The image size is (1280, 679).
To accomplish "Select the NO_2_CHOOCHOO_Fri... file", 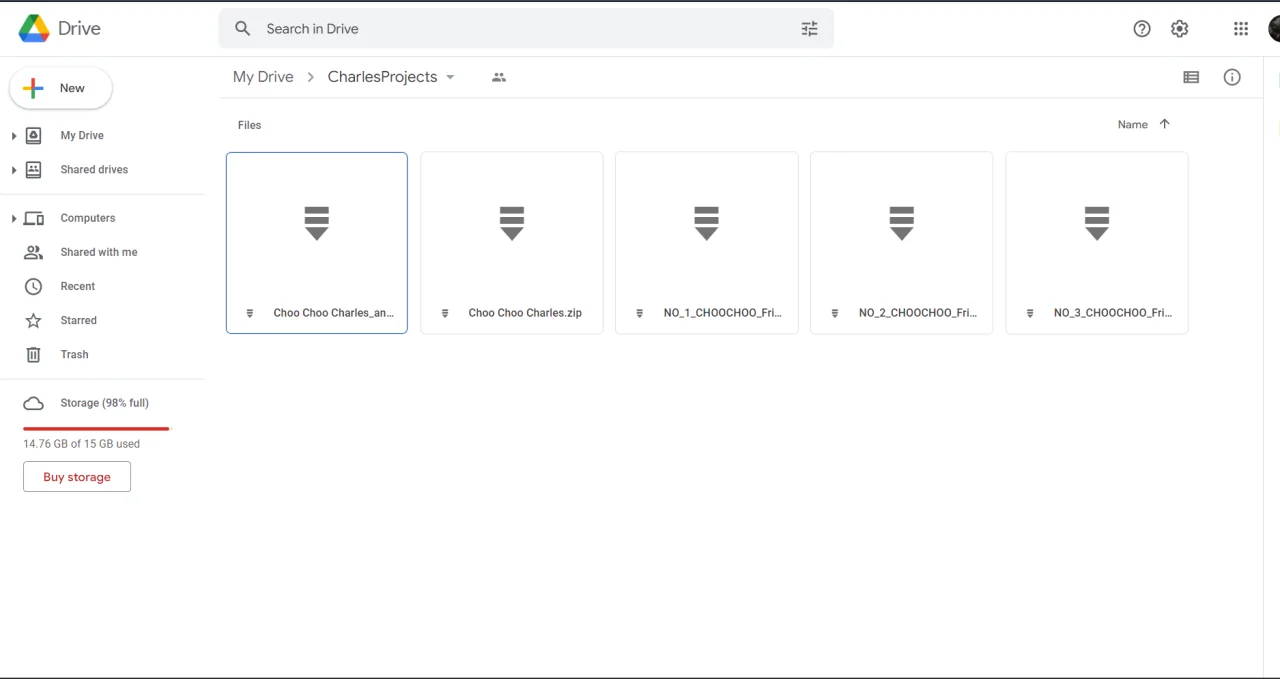I will click(902, 243).
